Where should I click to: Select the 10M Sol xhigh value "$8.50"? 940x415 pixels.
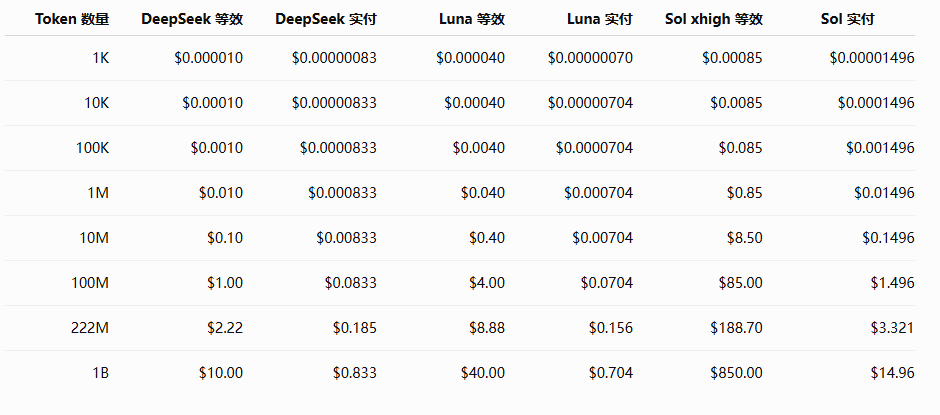745,238
